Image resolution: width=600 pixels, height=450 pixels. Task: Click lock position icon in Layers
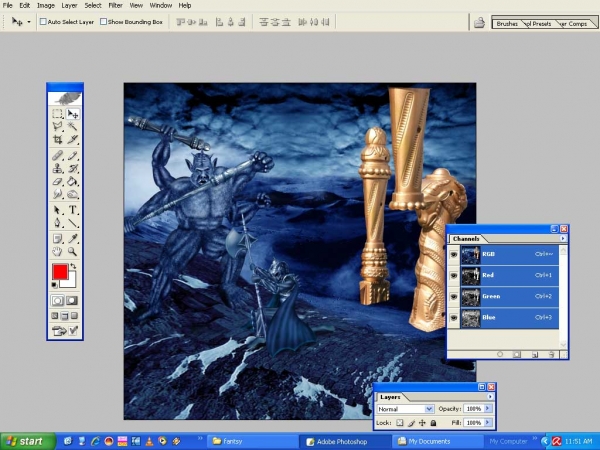[x=422, y=423]
